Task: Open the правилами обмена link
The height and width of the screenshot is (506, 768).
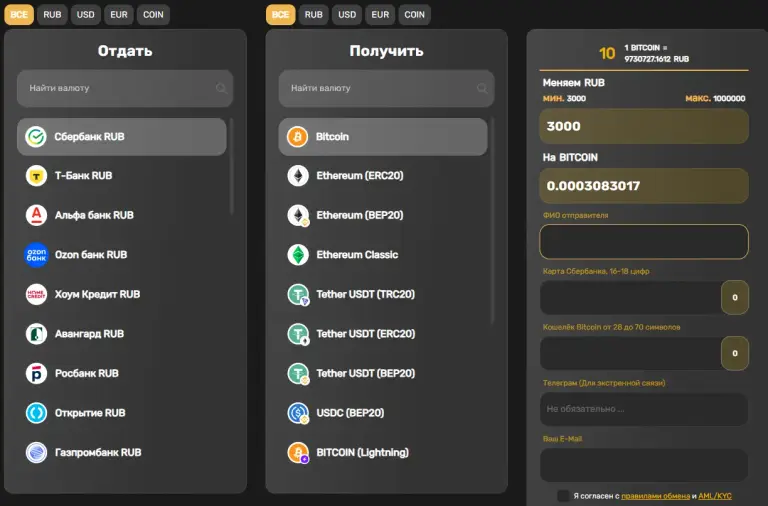Action: [655, 496]
